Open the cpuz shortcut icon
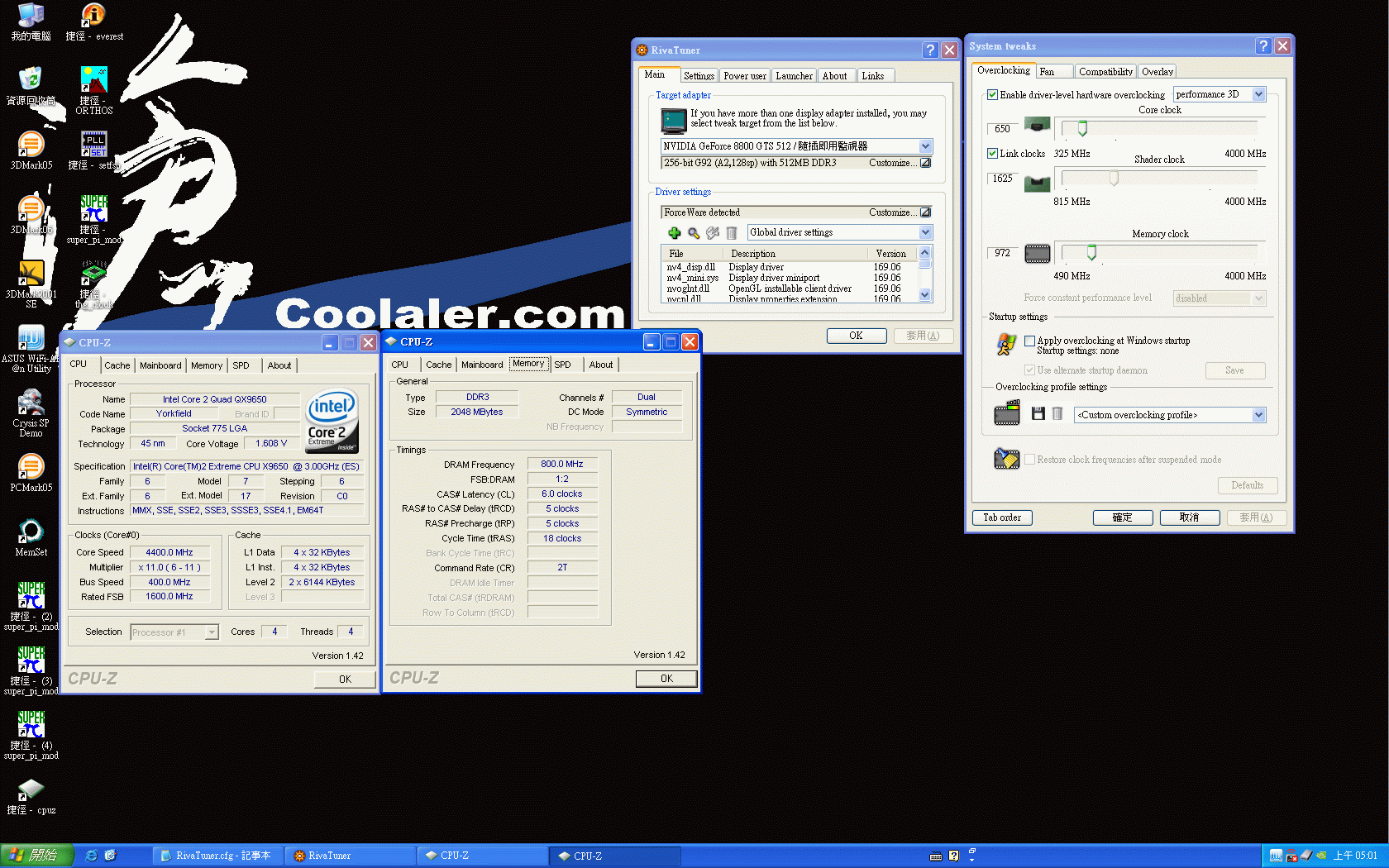Screen dimensions: 1389x868 tap(31, 794)
